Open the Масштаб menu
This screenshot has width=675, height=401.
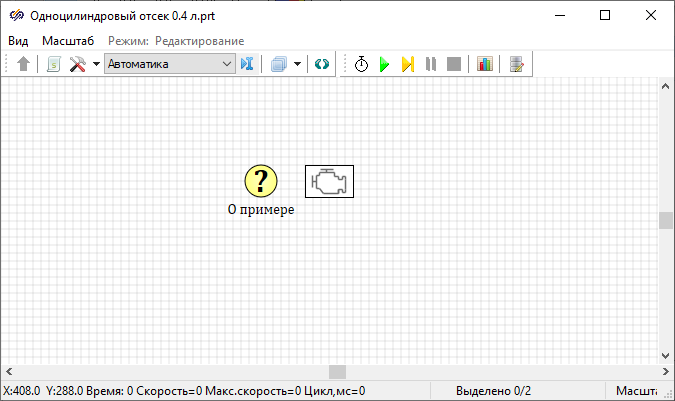pos(68,40)
